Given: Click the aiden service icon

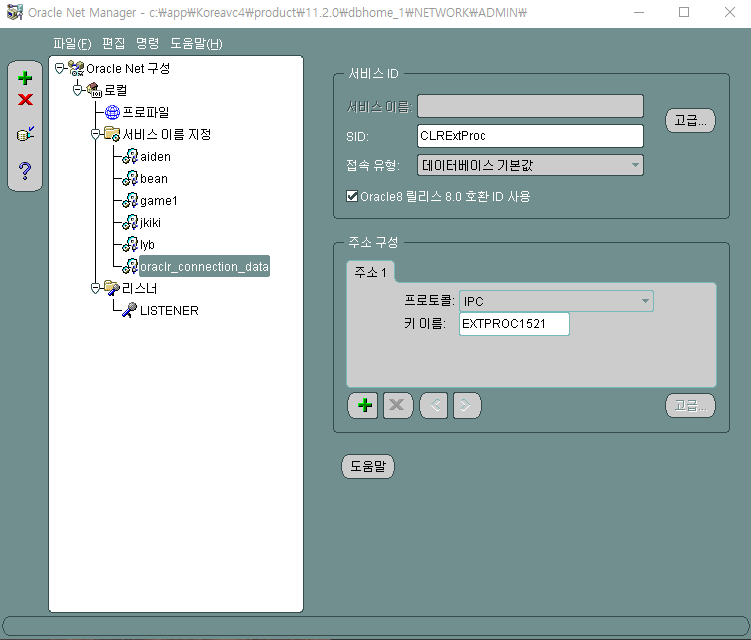Looking at the screenshot, I should [x=130, y=156].
